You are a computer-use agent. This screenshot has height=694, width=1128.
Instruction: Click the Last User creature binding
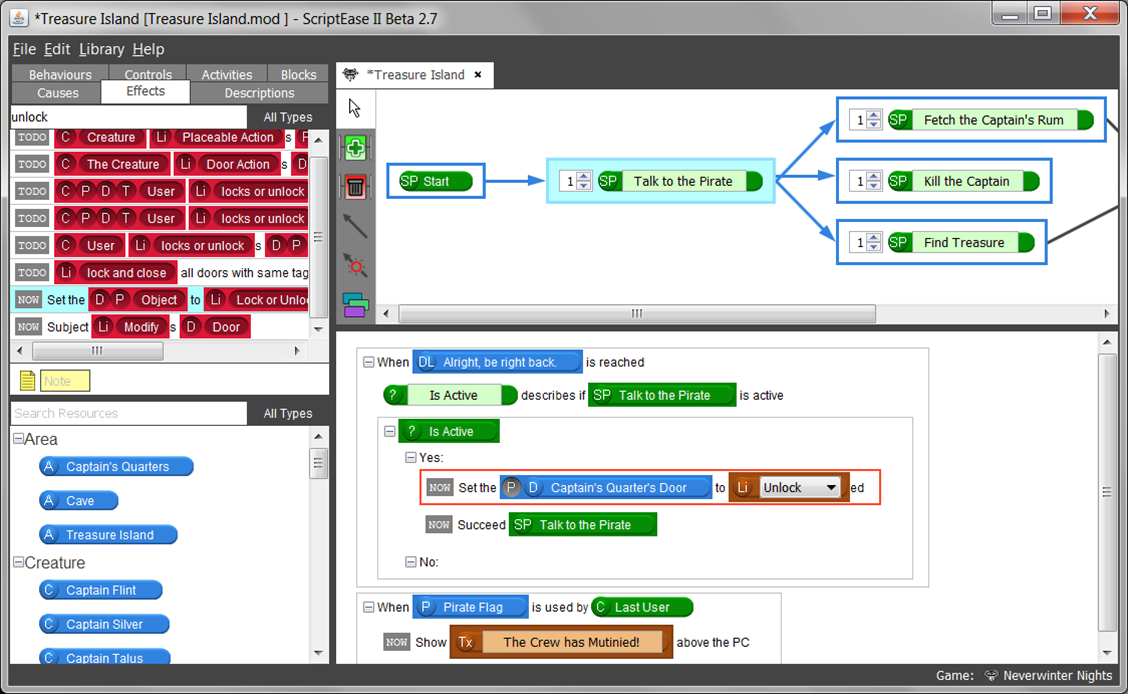[642, 607]
